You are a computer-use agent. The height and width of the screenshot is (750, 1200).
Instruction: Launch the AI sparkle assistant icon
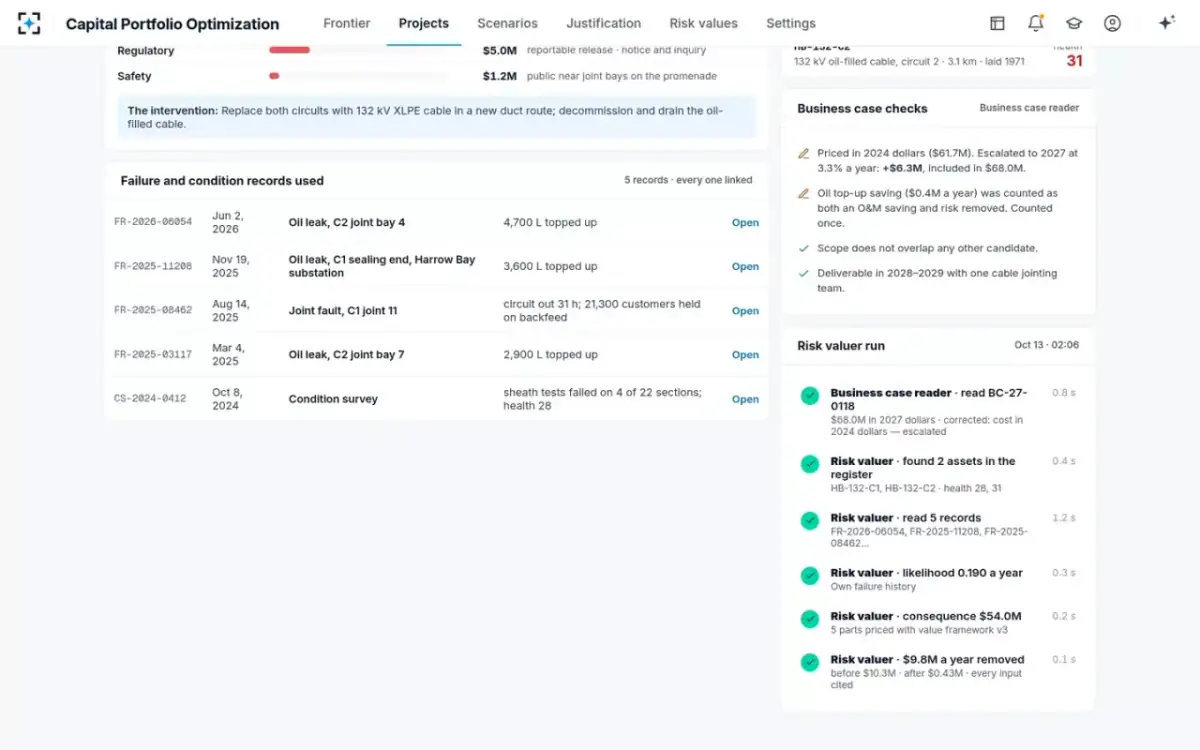click(x=1166, y=23)
